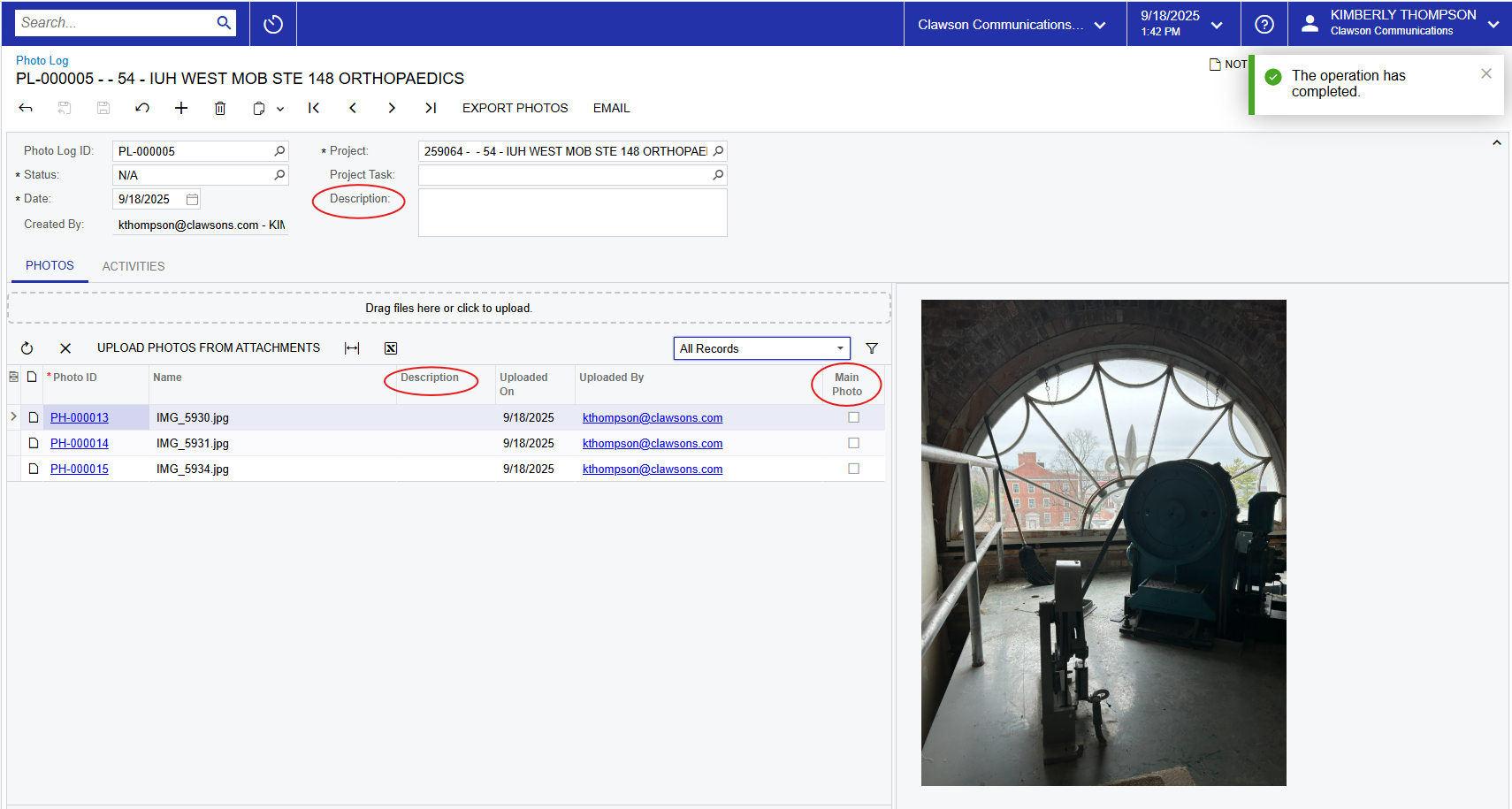The width and height of the screenshot is (1512, 809).
Task: Check Main Photo for IMG_5931.jpg
Action: [853, 443]
